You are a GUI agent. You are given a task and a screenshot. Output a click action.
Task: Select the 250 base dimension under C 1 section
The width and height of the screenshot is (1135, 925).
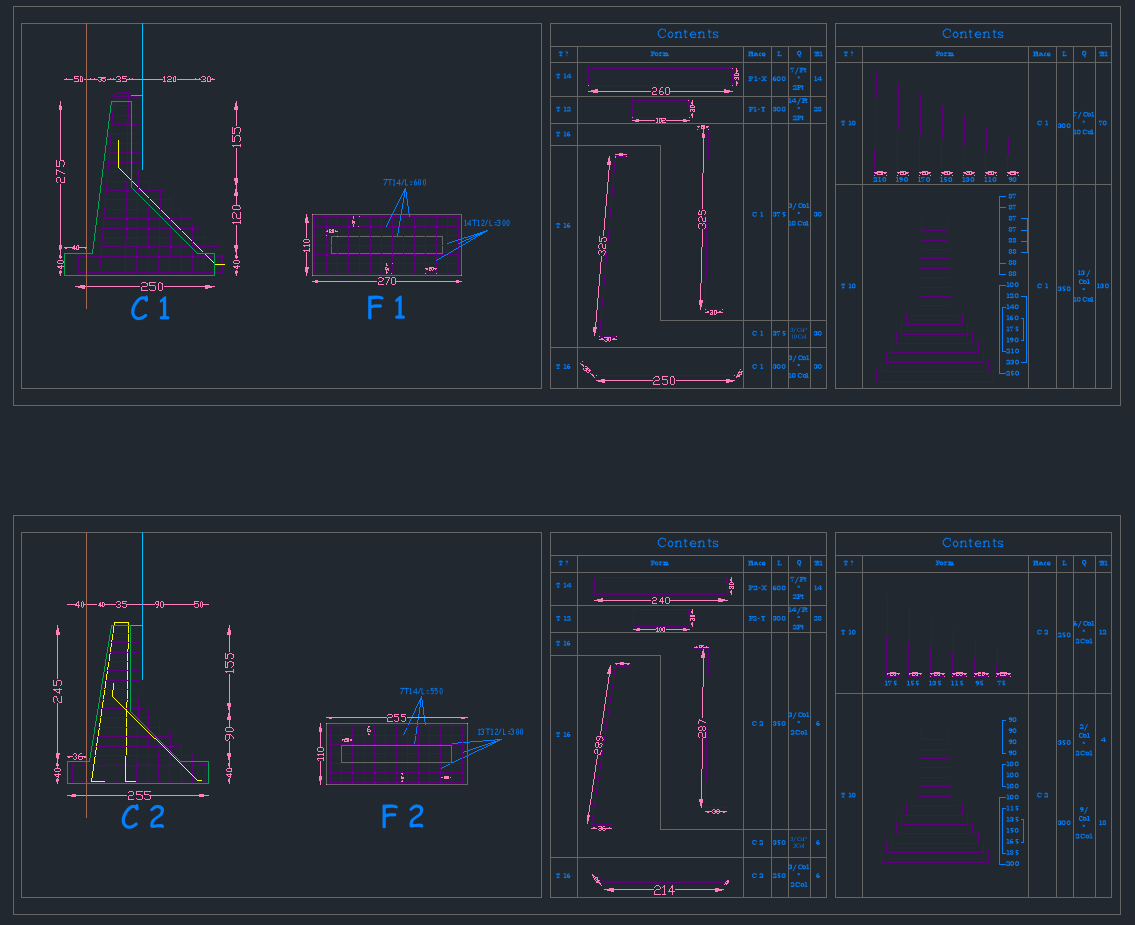point(151,287)
